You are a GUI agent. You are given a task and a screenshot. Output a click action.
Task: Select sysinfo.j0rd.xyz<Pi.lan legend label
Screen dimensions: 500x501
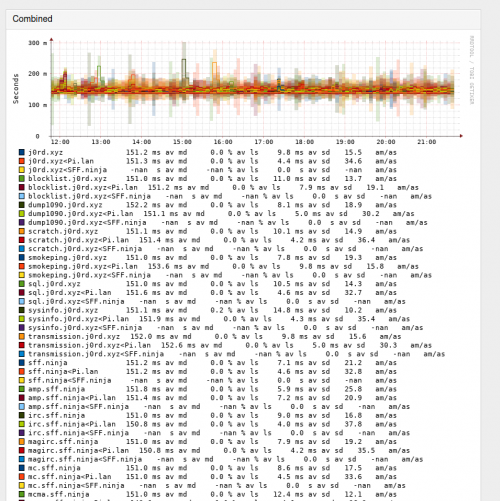[x=78, y=319]
